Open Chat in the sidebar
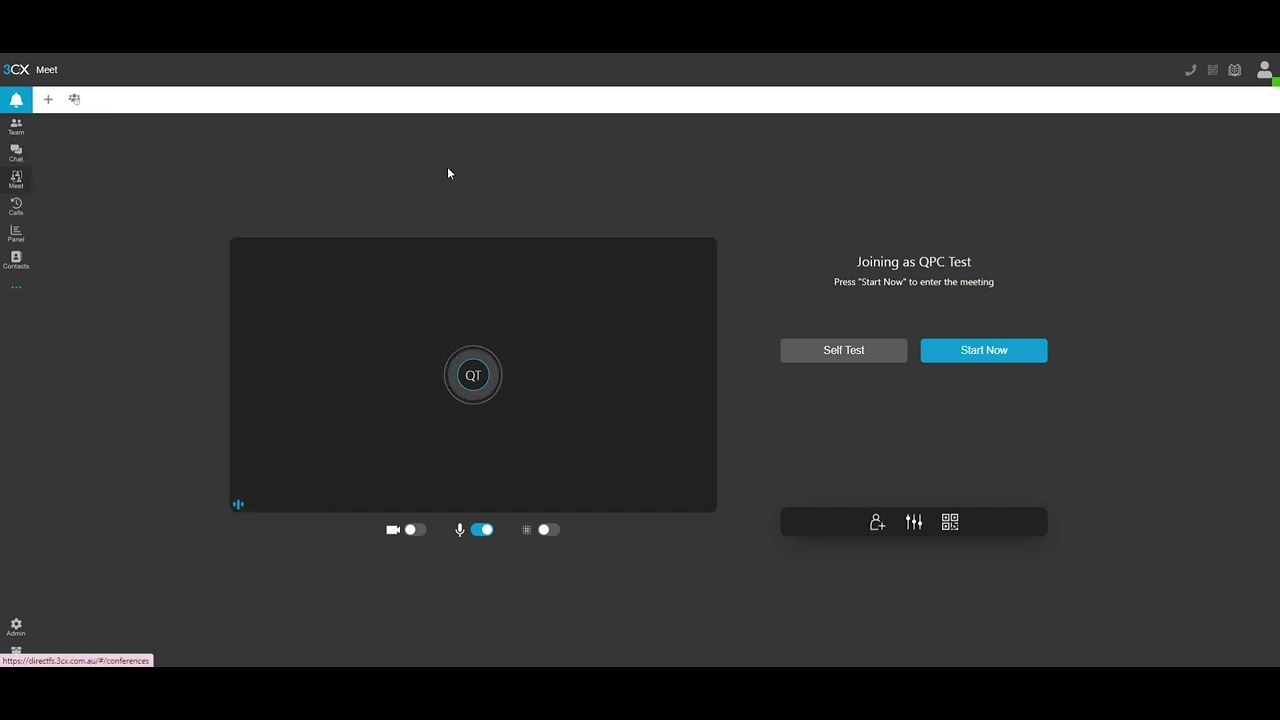 pyautogui.click(x=16, y=153)
